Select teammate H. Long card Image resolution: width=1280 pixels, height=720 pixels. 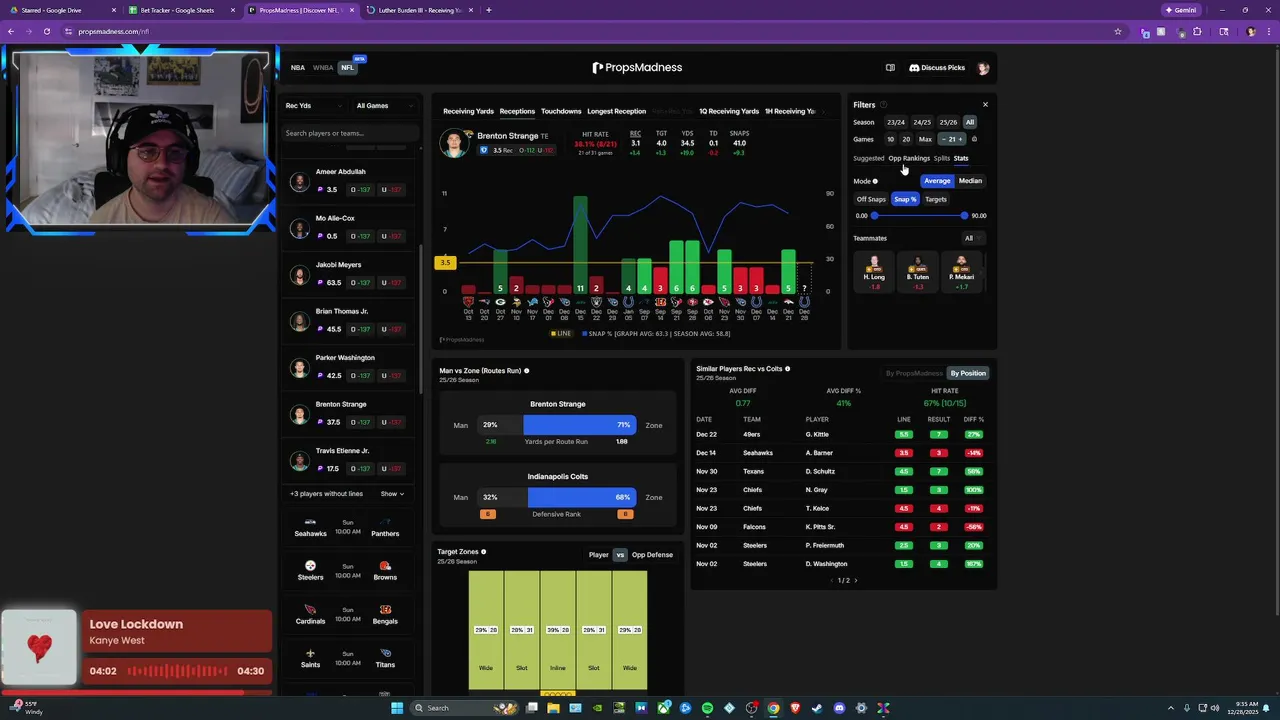tap(874, 272)
